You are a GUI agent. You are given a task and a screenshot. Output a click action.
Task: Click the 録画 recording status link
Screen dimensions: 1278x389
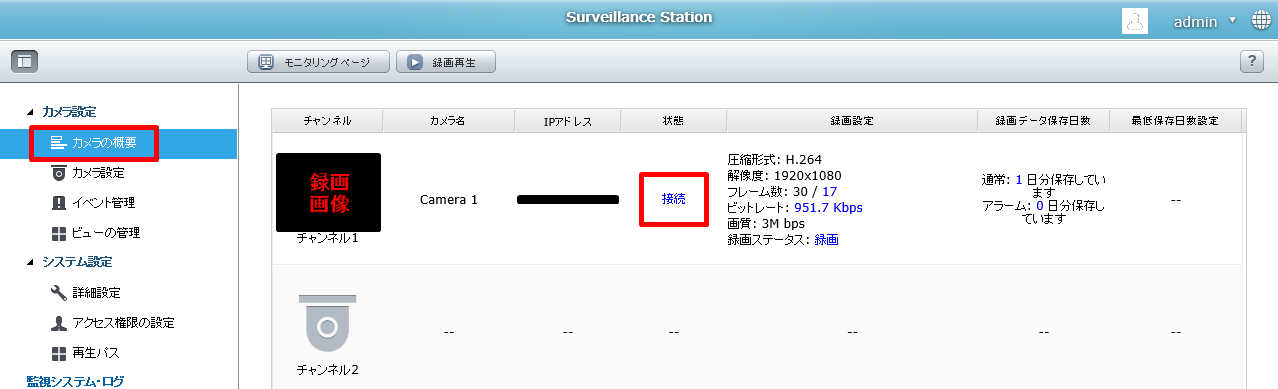pyautogui.click(x=826, y=240)
